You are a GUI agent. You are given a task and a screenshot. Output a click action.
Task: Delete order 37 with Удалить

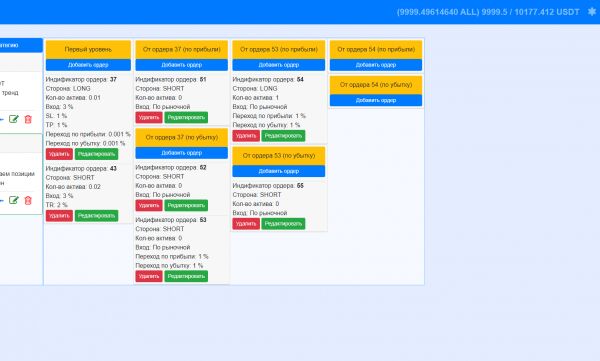click(x=59, y=154)
